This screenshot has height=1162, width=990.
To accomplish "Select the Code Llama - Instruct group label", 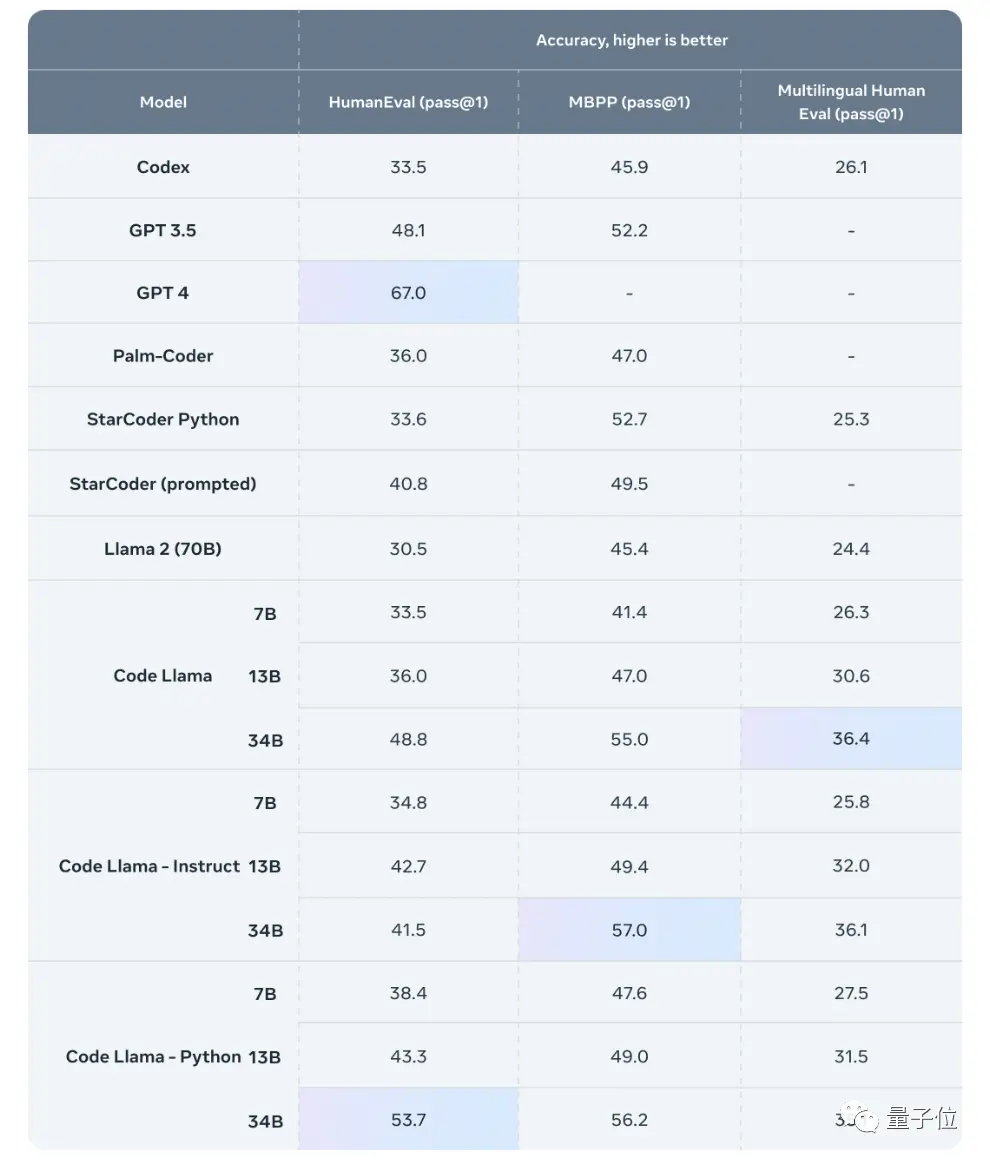I will point(149,866).
